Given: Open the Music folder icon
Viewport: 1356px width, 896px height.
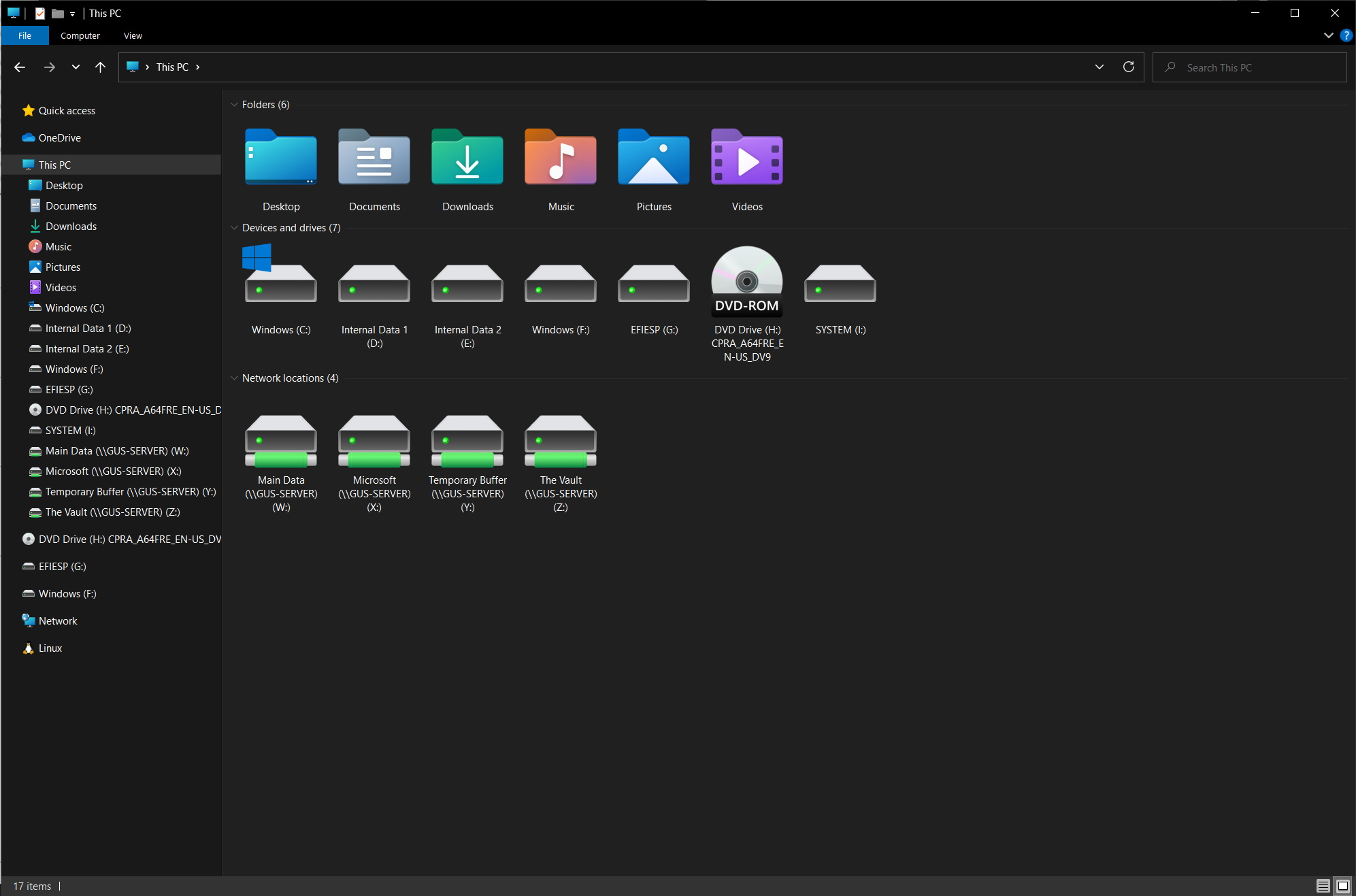Looking at the screenshot, I should click(x=561, y=158).
